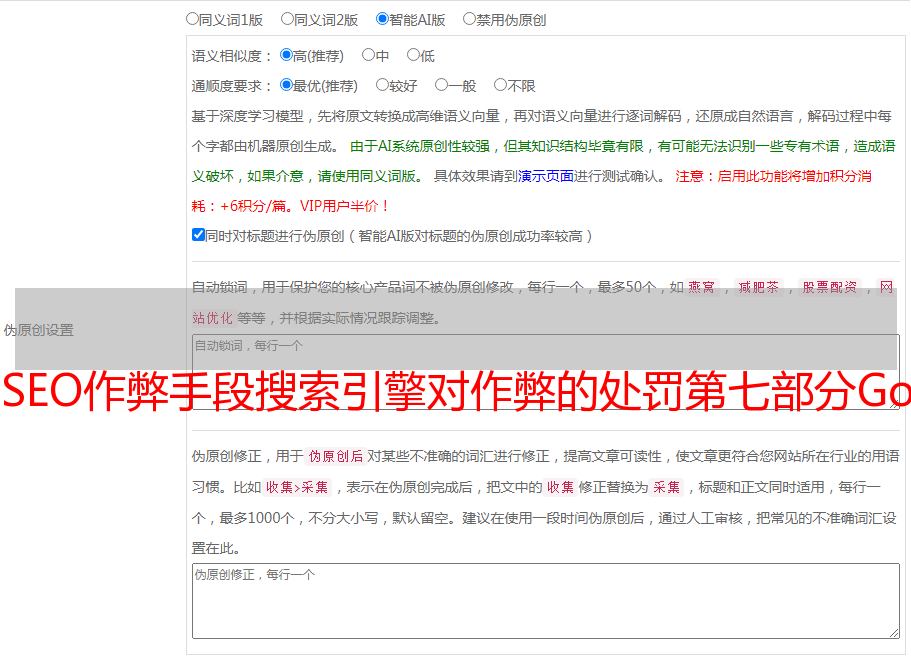Toggle 同时对标题进行伪原创 checkbox
The width and height of the screenshot is (911, 658).
pos(198,235)
